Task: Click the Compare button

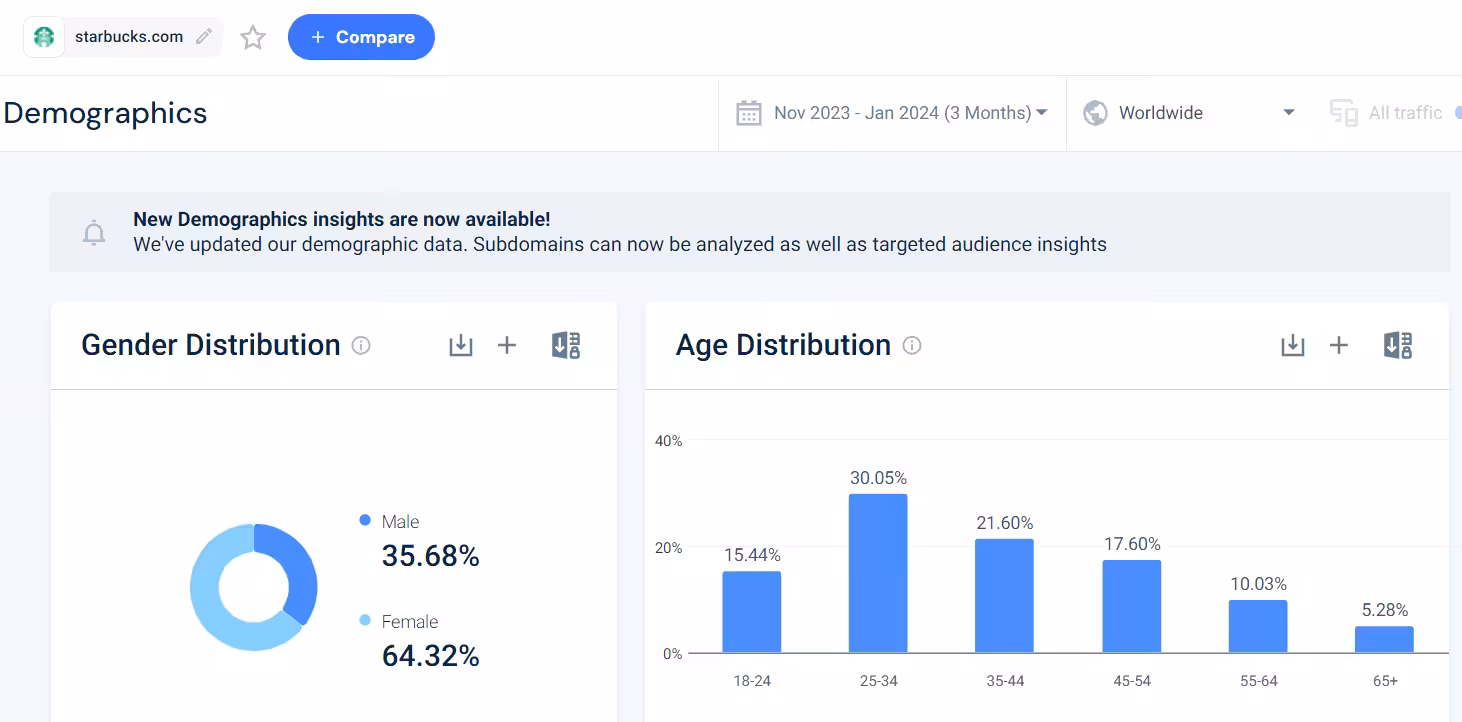Action: pyautogui.click(x=361, y=37)
